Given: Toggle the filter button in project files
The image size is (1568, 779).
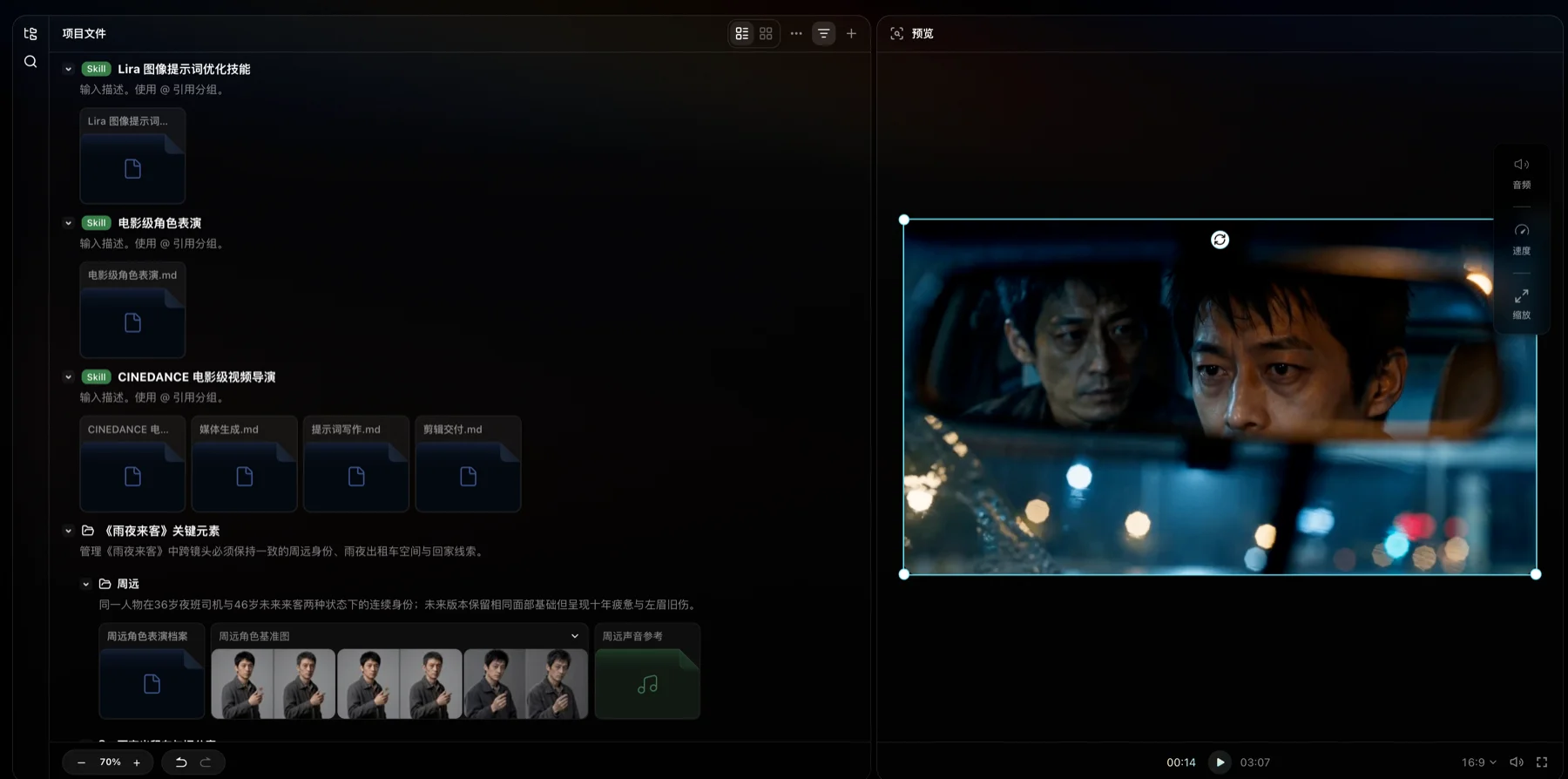Looking at the screenshot, I should (823, 34).
